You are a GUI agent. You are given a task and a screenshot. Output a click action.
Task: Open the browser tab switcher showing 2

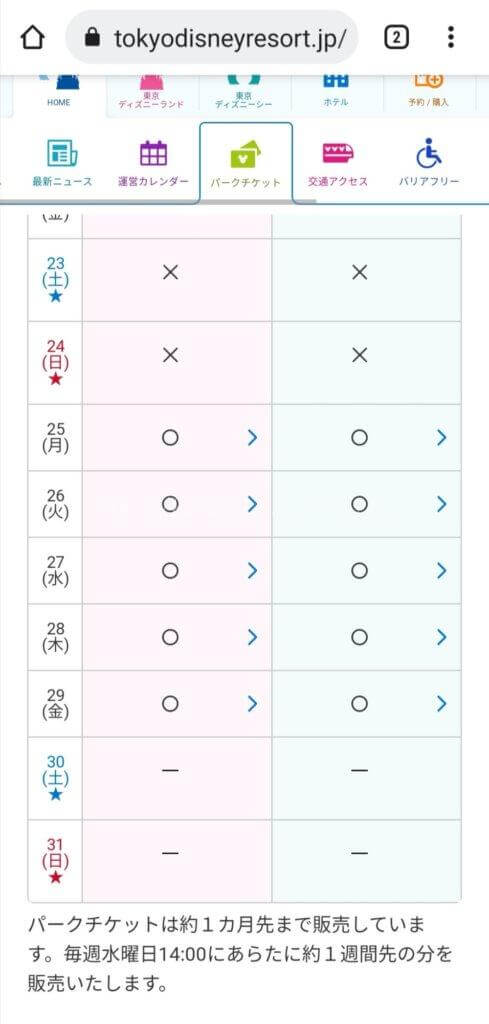click(x=396, y=38)
